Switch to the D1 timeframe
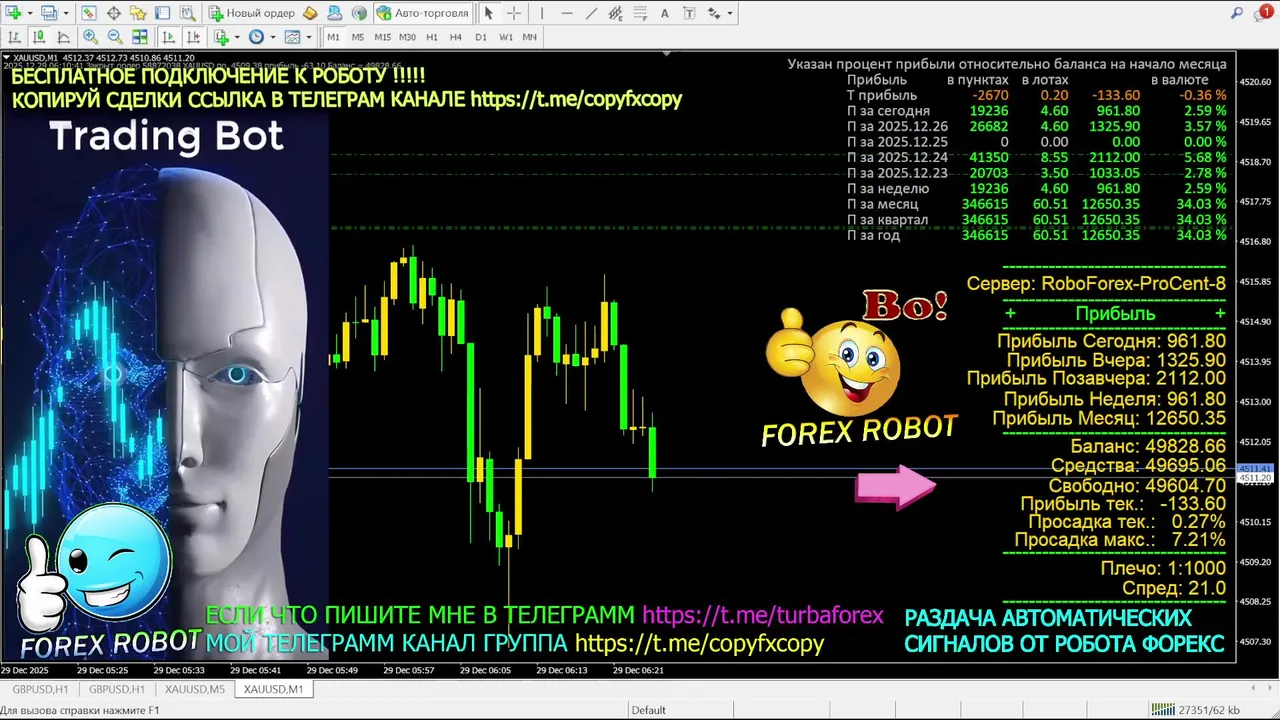 pyautogui.click(x=481, y=37)
